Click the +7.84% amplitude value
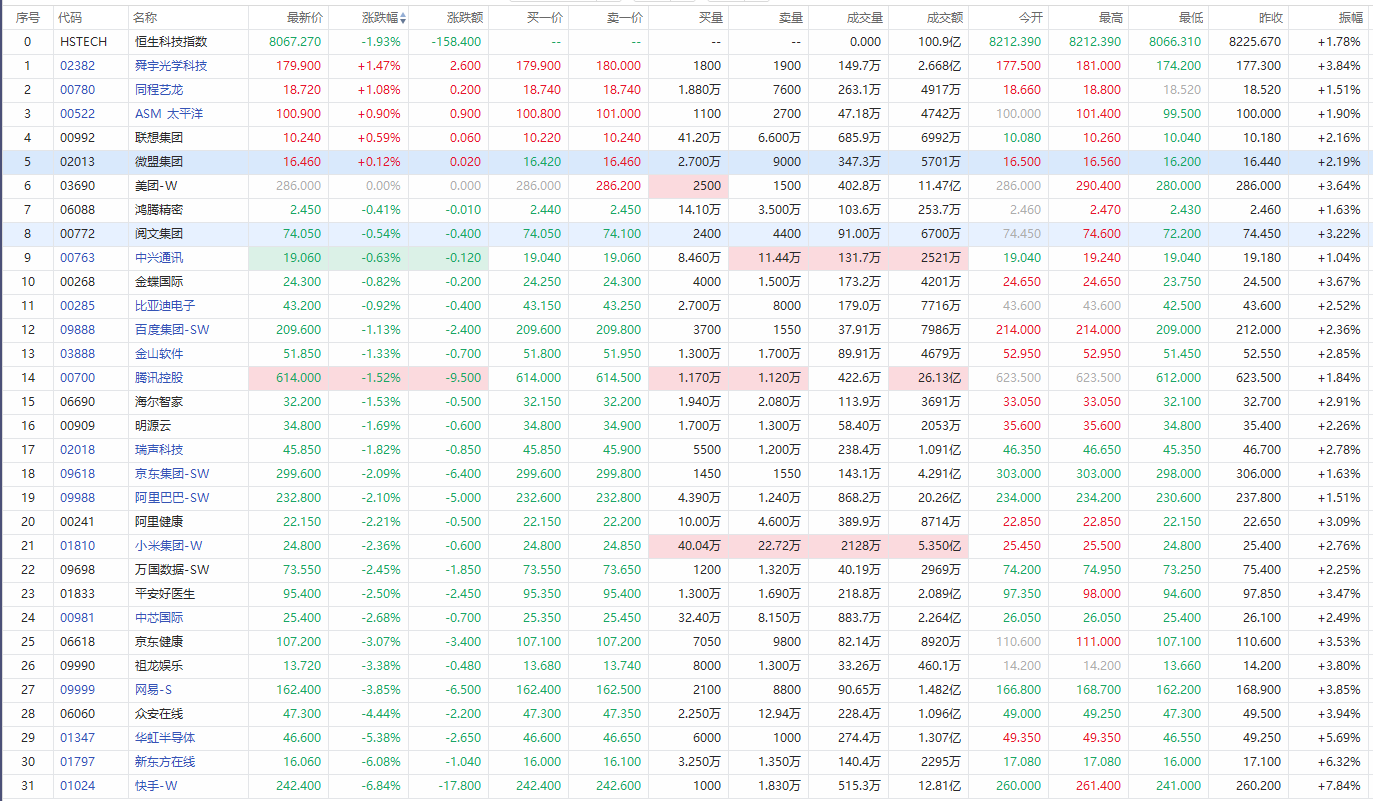1373x801 pixels. pos(1340,786)
